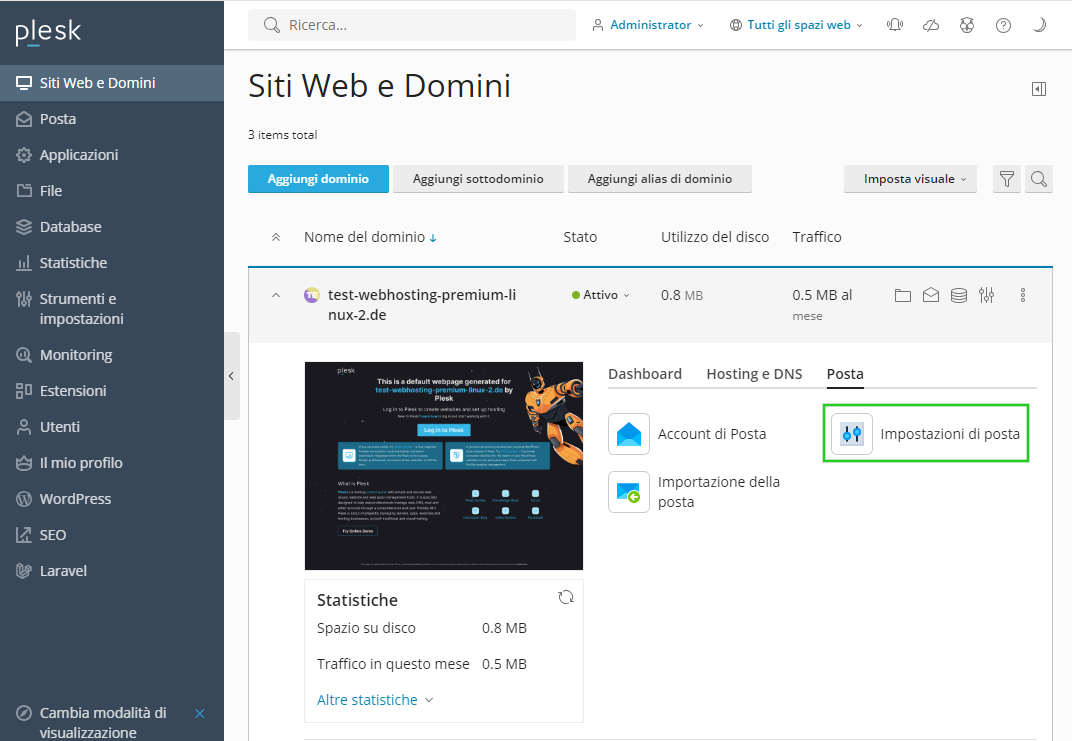
Task: Open Imposta visuale dropdown
Action: click(x=910, y=179)
